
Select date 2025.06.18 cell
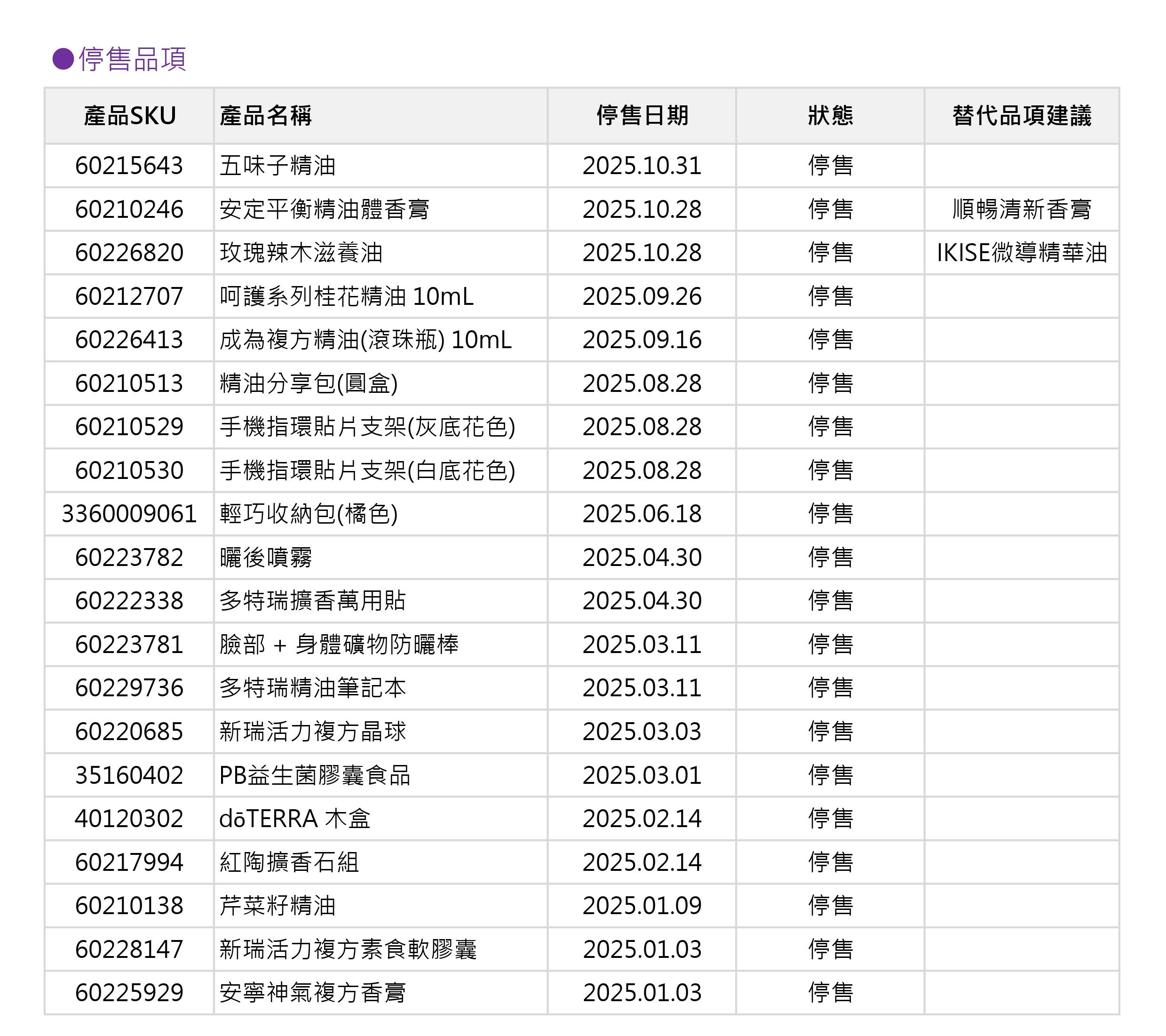coord(642,514)
